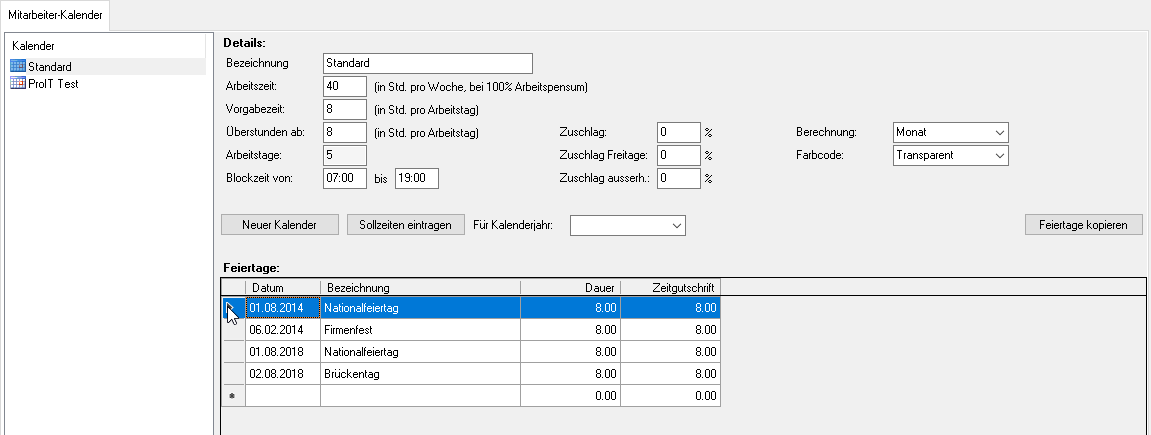Click into the Bezeichnung text field
The height and width of the screenshot is (435, 1151).
[x=428, y=63]
